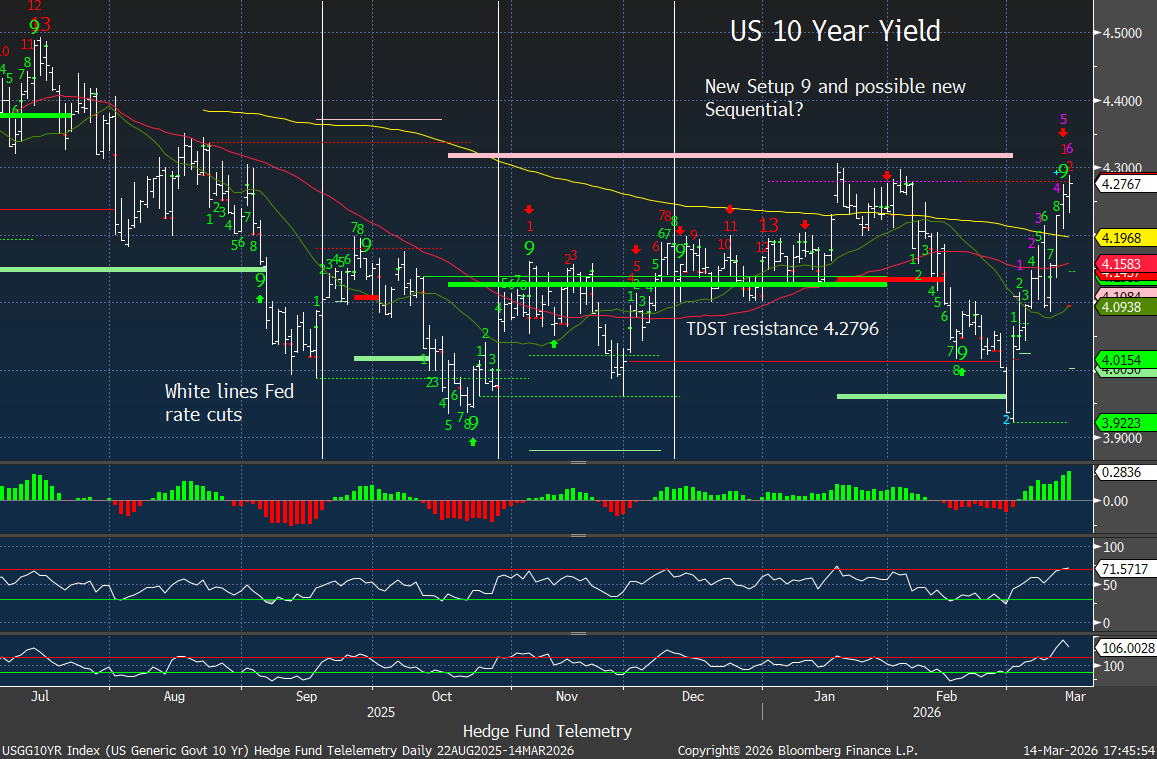1157x759 pixels.
Task: Click the red sell arrow above latest bar
Action: tap(1063, 133)
